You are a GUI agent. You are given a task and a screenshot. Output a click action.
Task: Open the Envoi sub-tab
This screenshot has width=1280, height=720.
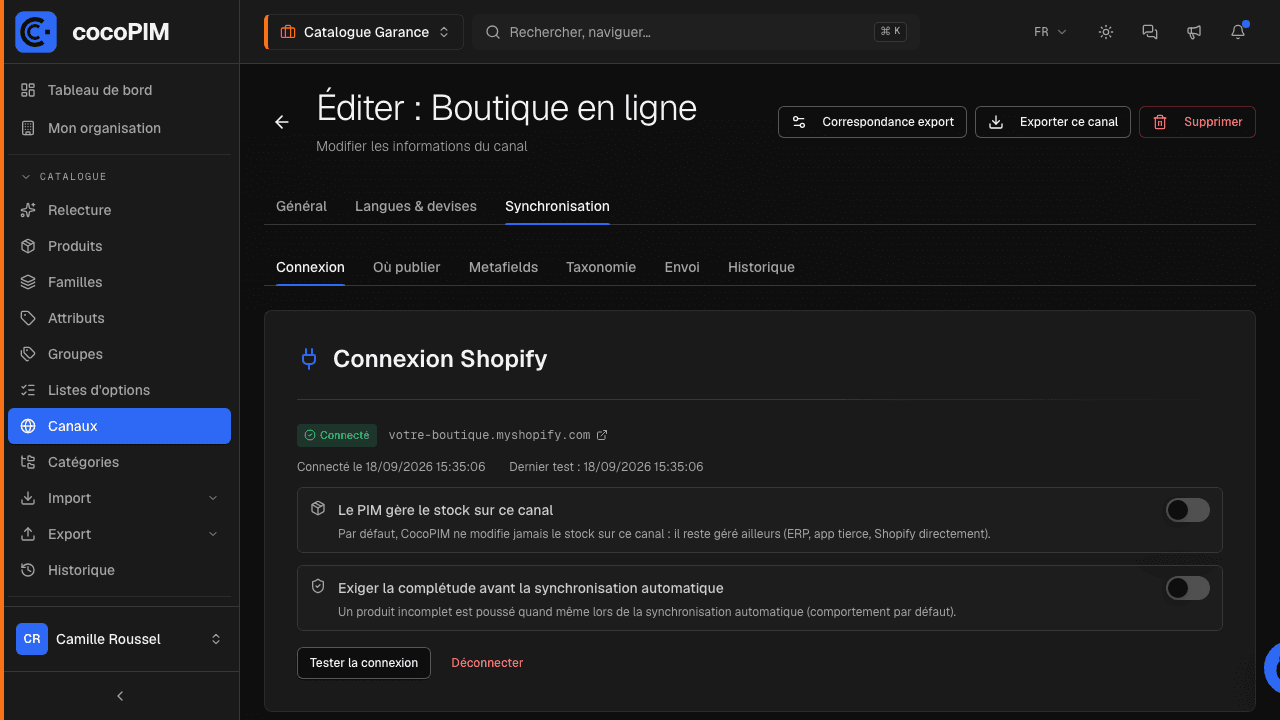(x=682, y=267)
